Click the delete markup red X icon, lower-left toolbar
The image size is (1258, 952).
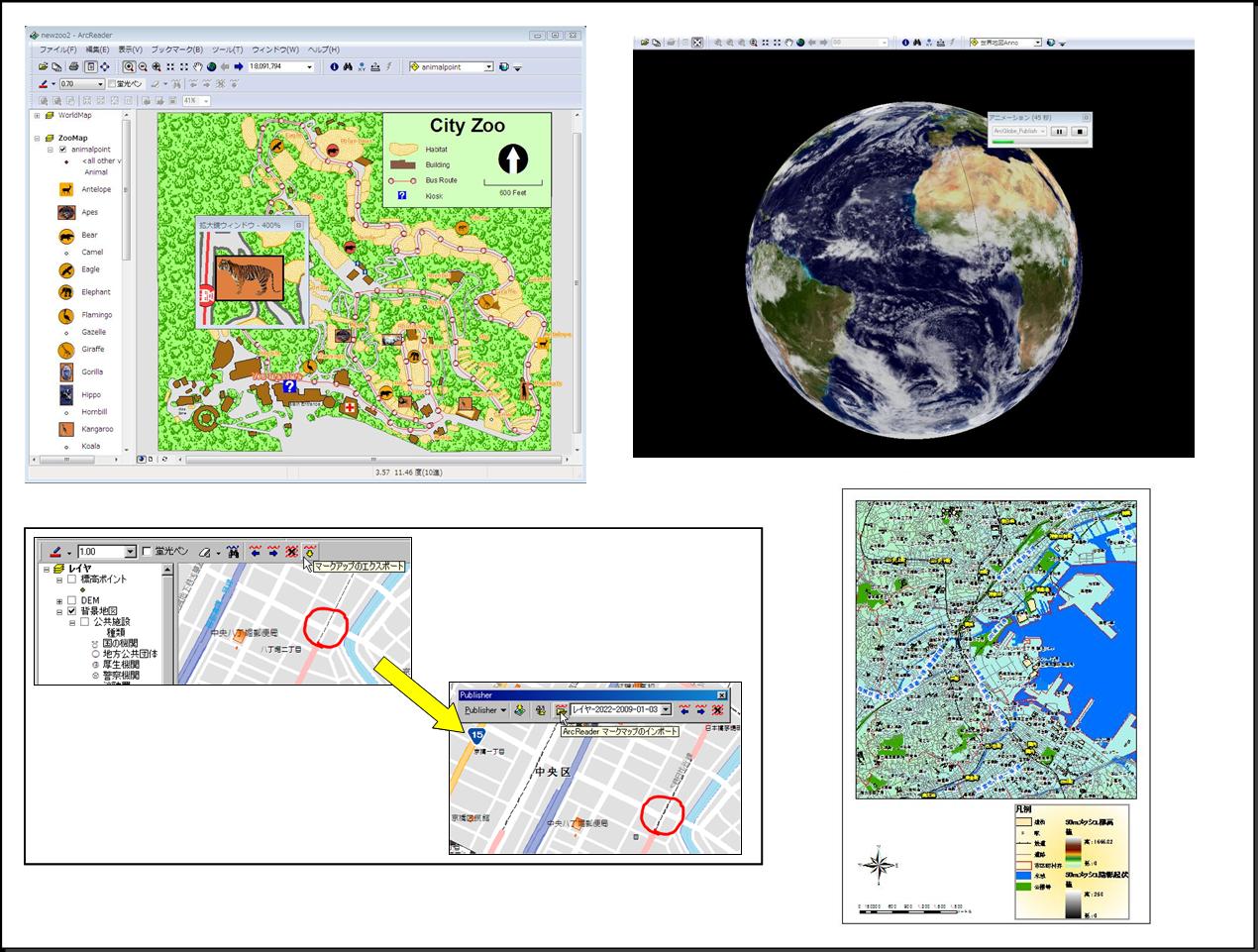click(291, 552)
